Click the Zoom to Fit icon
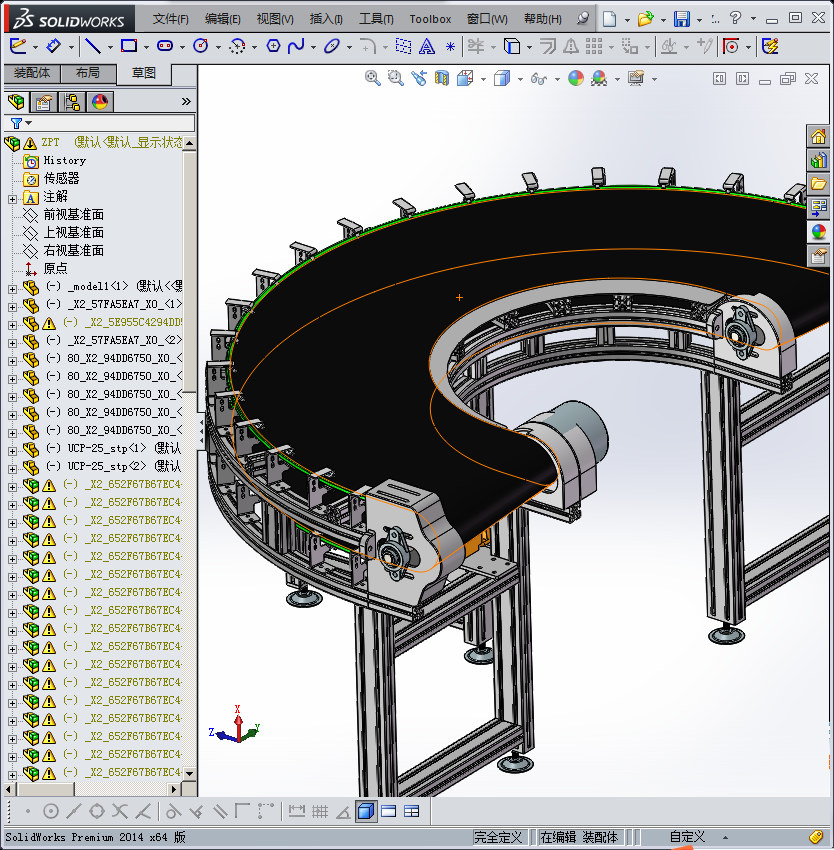 pyautogui.click(x=372, y=78)
